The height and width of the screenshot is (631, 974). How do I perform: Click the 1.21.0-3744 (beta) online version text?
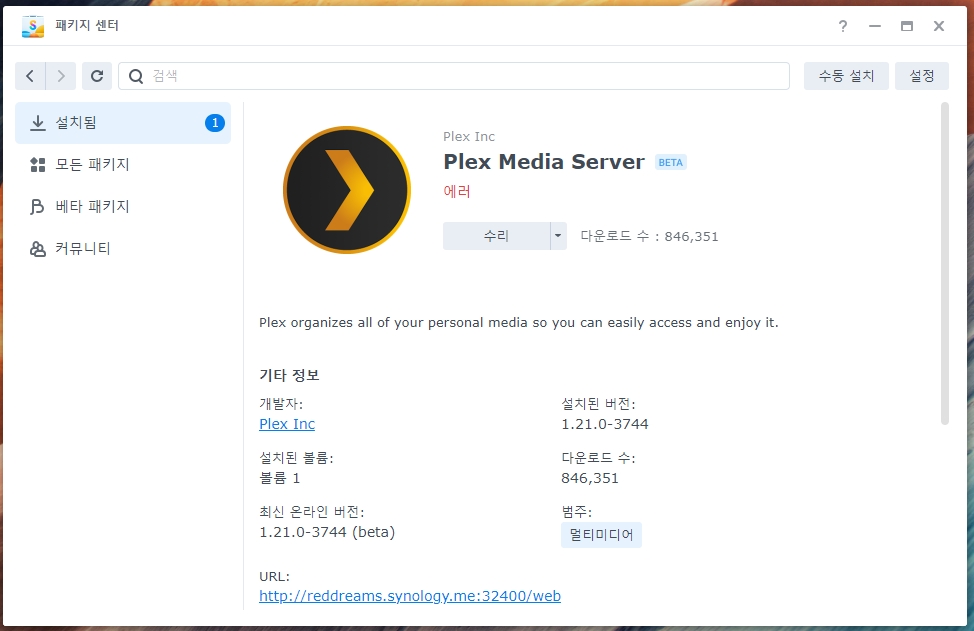[327, 532]
